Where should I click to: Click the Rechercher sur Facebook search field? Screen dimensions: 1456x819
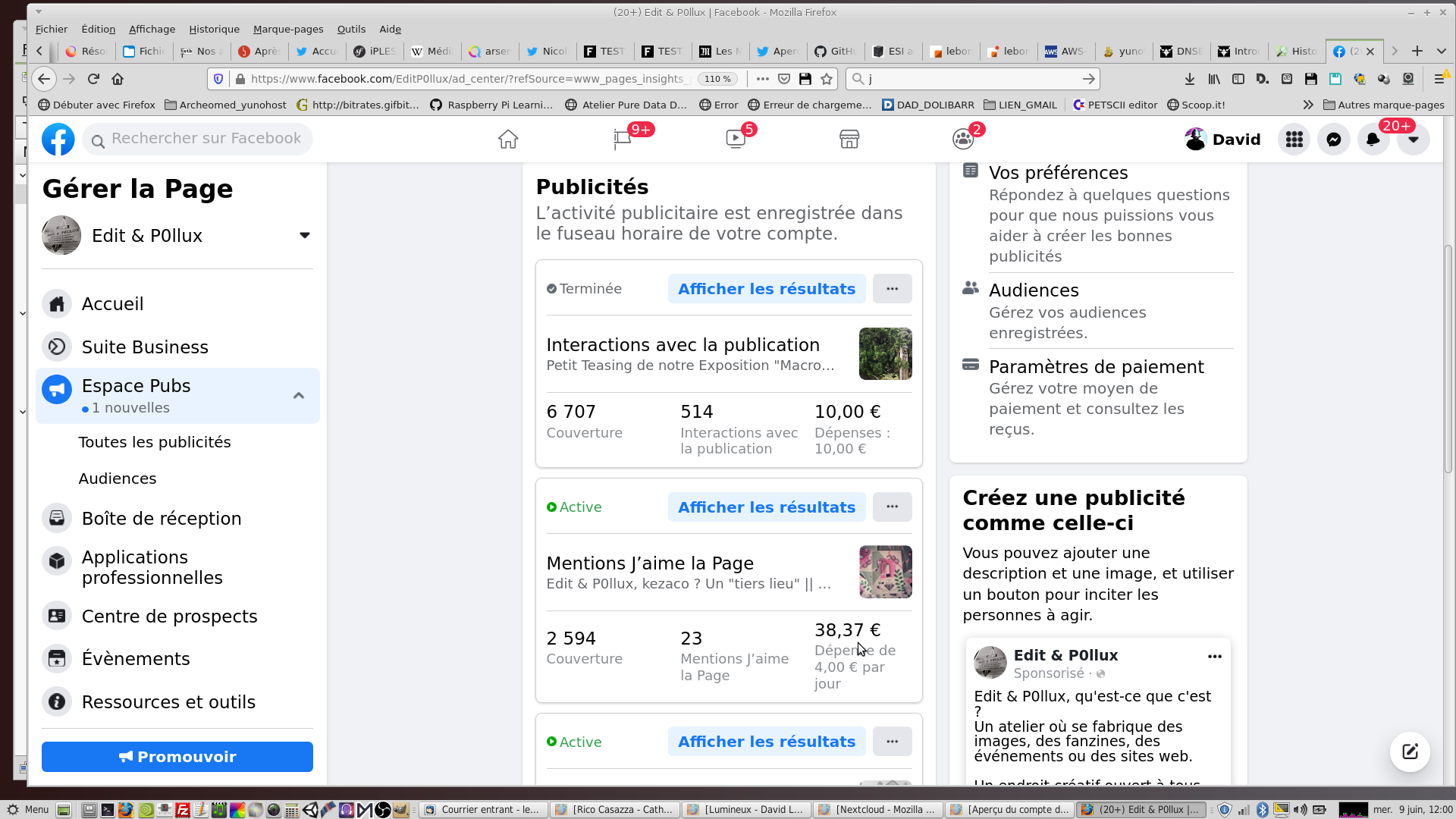[x=205, y=139]
